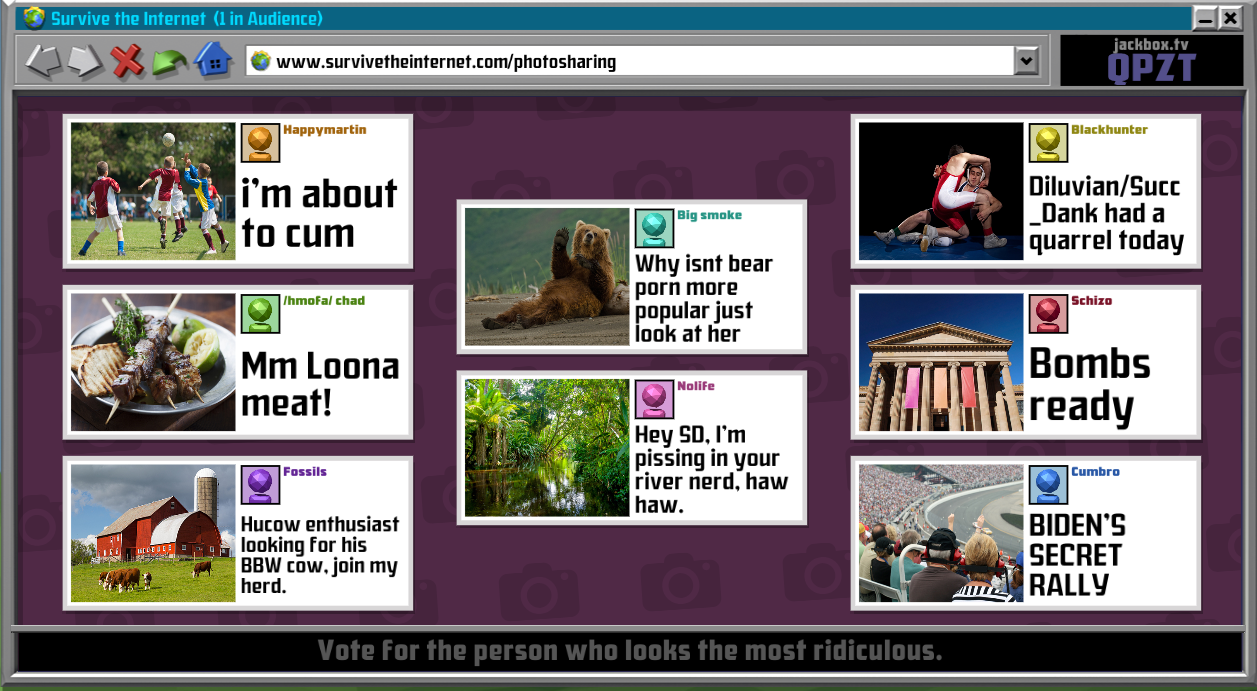Go to the blue home icon
The image size is (1257, 691).
point(213,60)
